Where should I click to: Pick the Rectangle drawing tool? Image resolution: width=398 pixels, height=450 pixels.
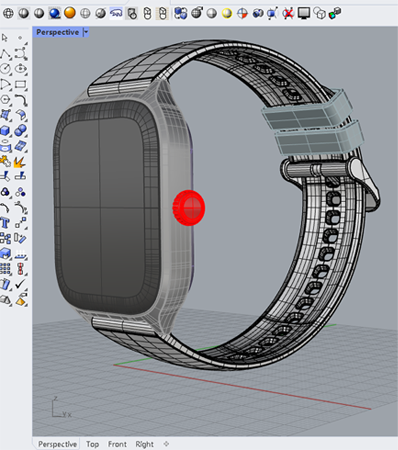21,84
